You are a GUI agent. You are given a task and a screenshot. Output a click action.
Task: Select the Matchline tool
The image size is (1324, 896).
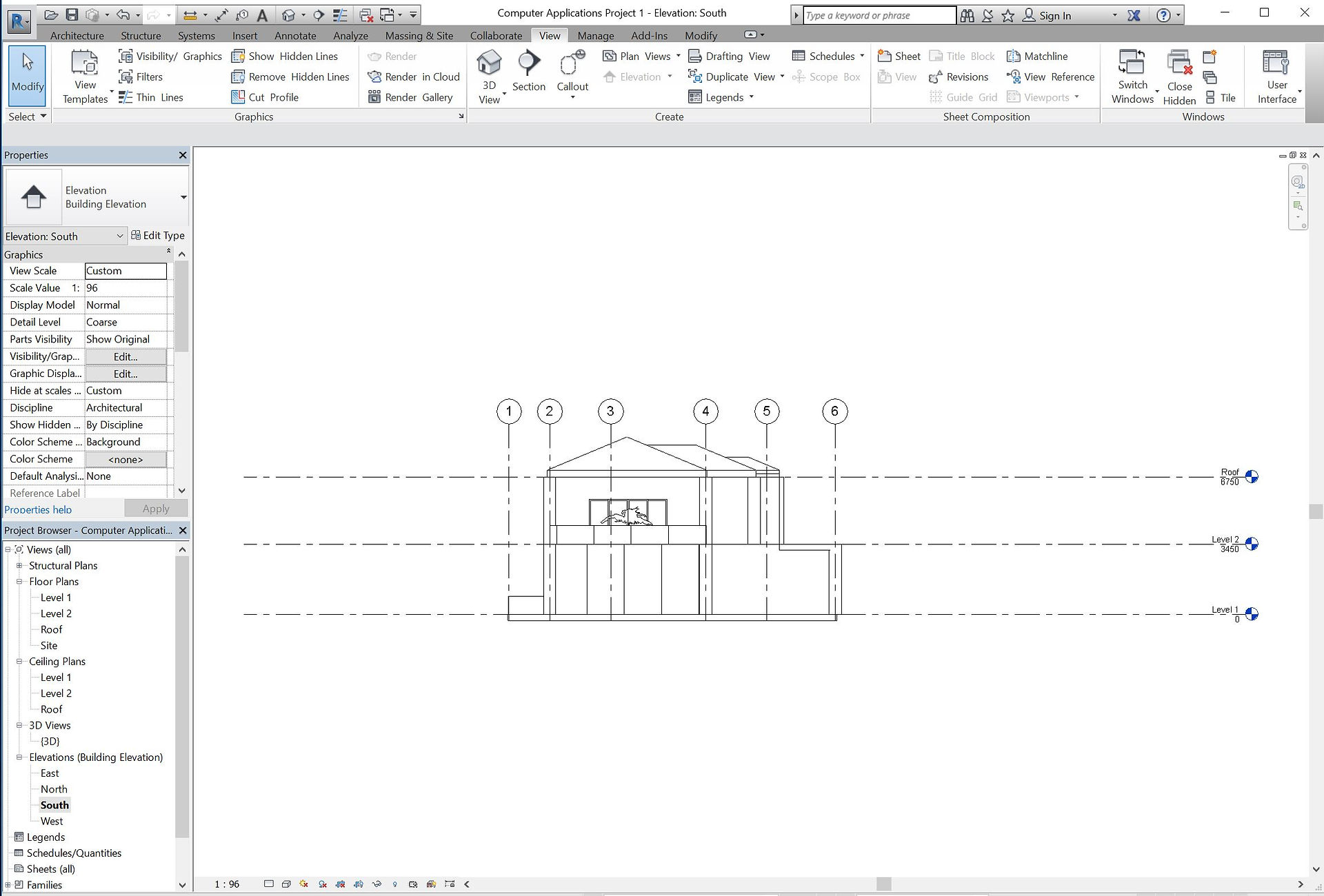(1037, 57)
